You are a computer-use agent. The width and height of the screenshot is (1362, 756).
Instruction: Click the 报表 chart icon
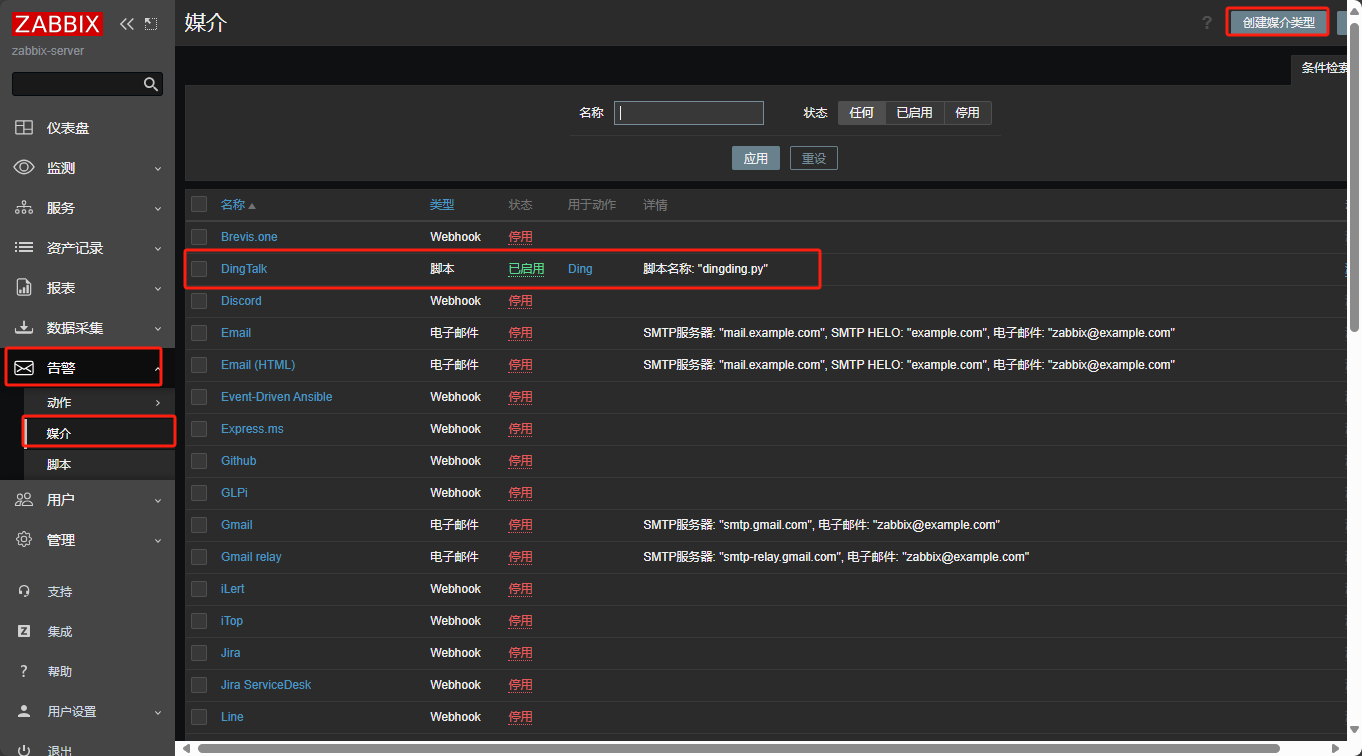pyautogui.click(x=24, y=288)
